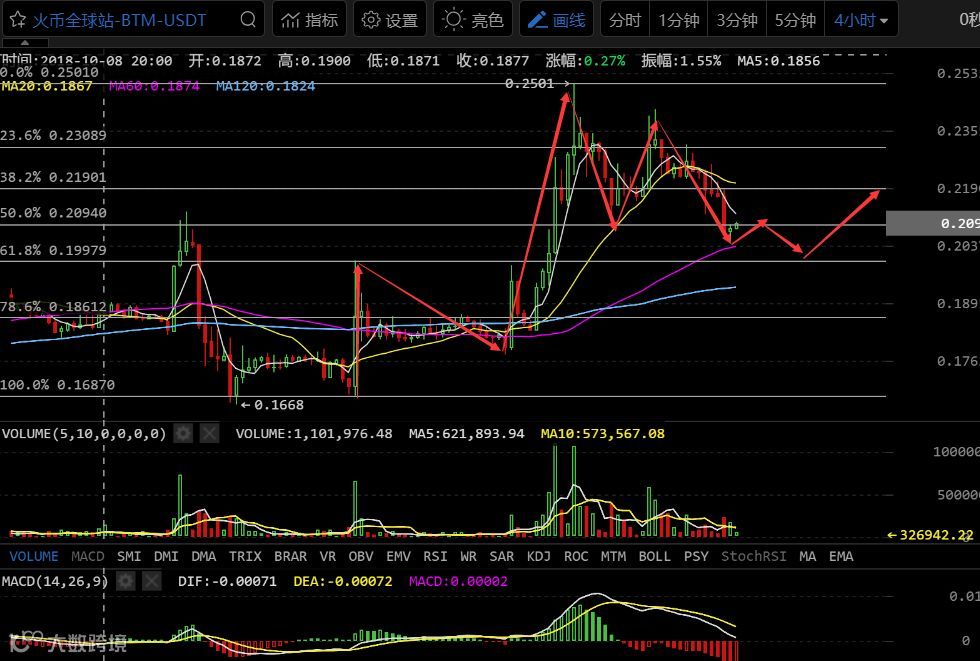Viewport: 980px width, 661px height.
Task: Select the 3分钟 interval
Action: pos(737,20)
